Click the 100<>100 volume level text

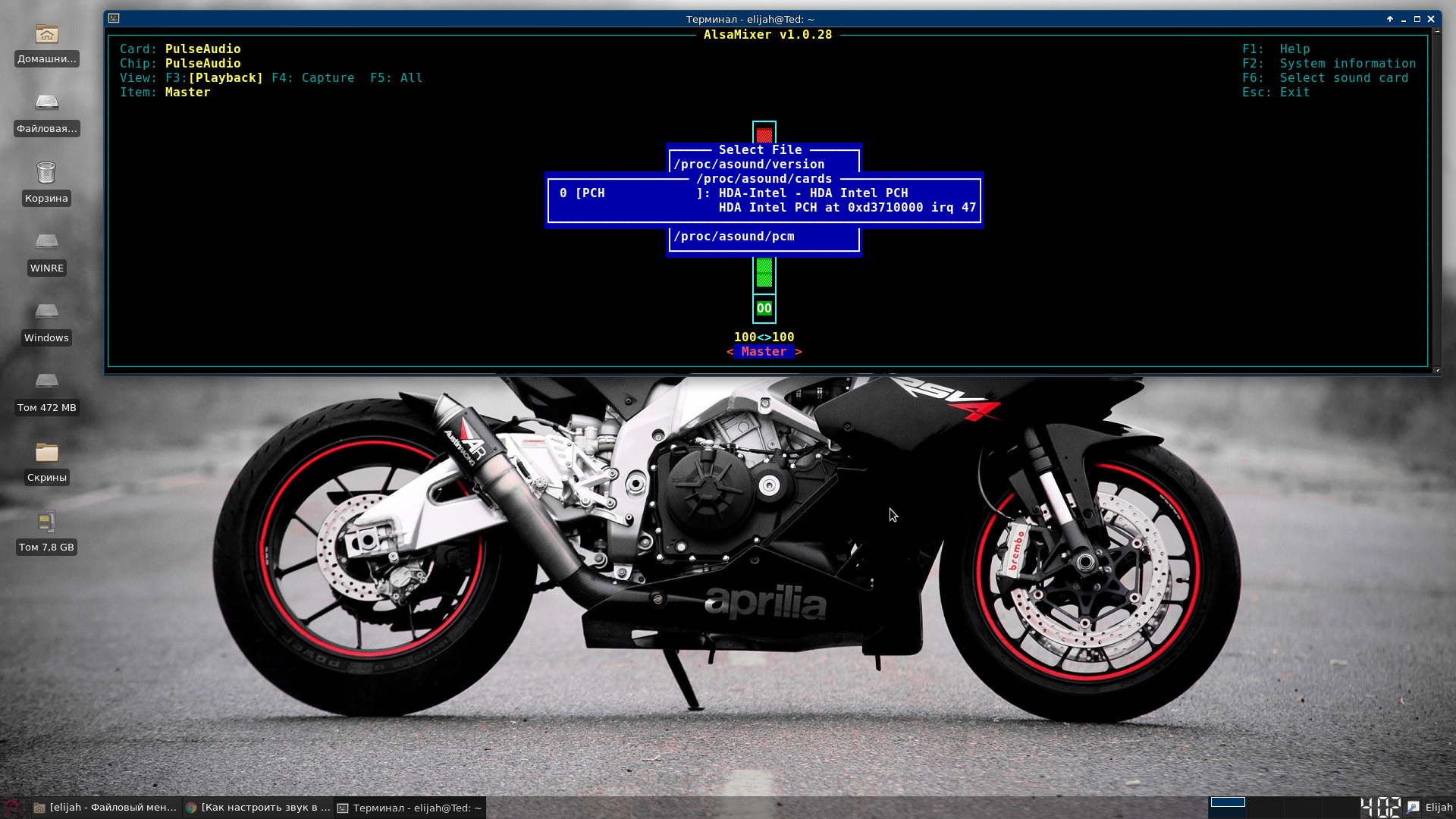[x=764, y=337]
